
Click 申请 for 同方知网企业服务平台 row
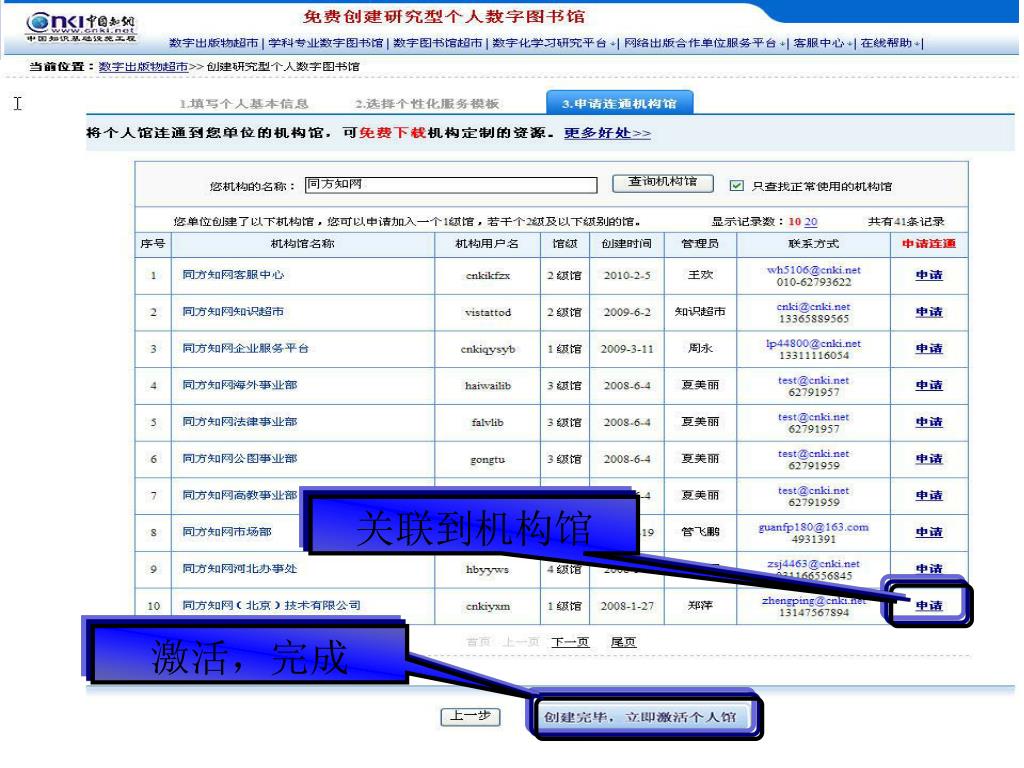(929, 348)
